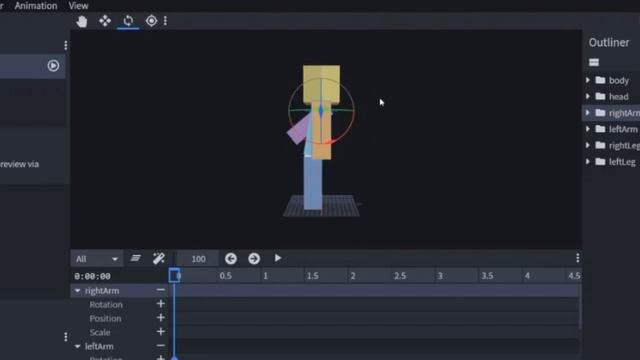Add a rightArm Scale keyframe
This screenshot has width=640, height=360.
[160, 332]
